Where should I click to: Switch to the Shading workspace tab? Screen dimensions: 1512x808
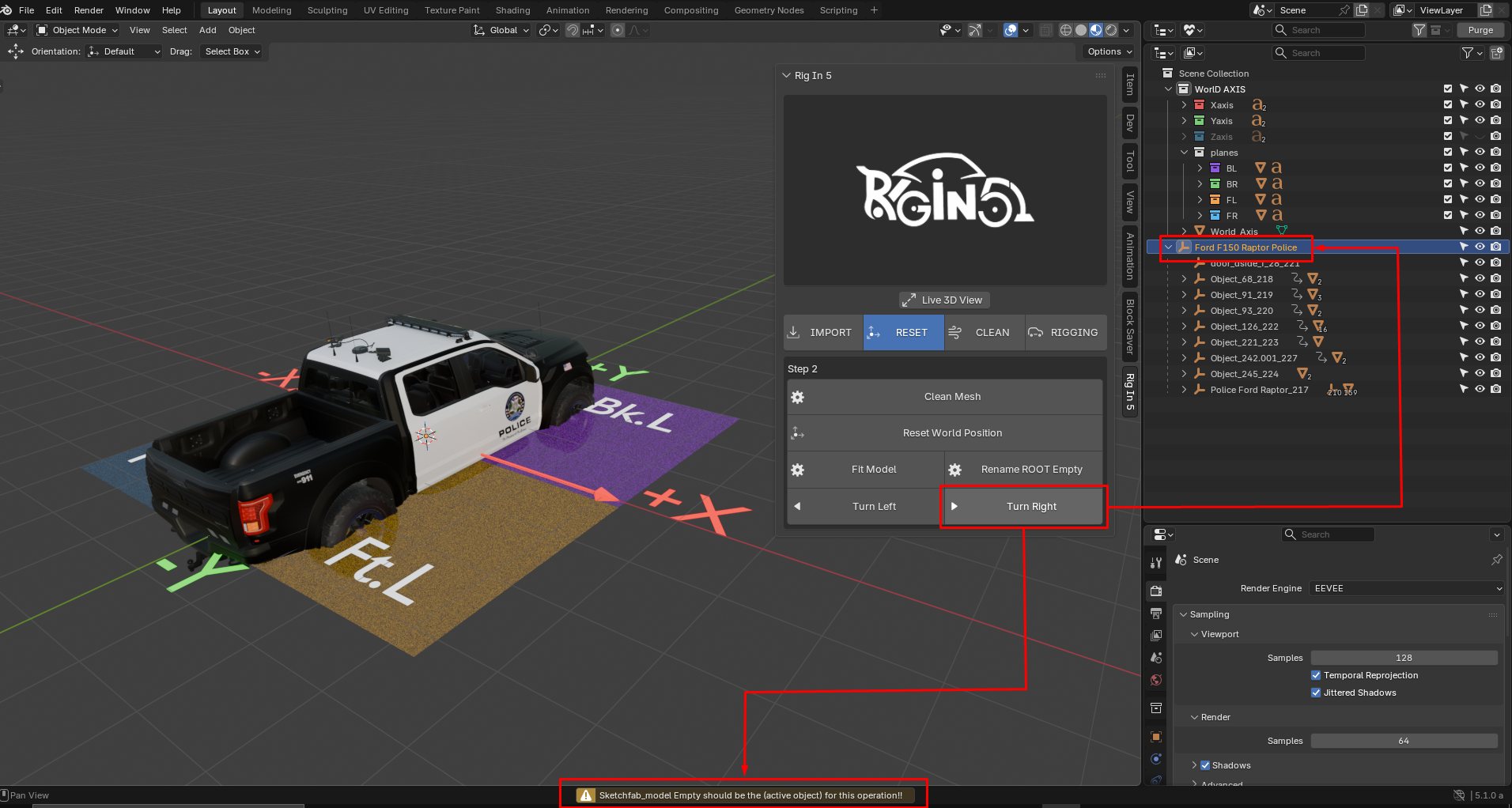513,10
